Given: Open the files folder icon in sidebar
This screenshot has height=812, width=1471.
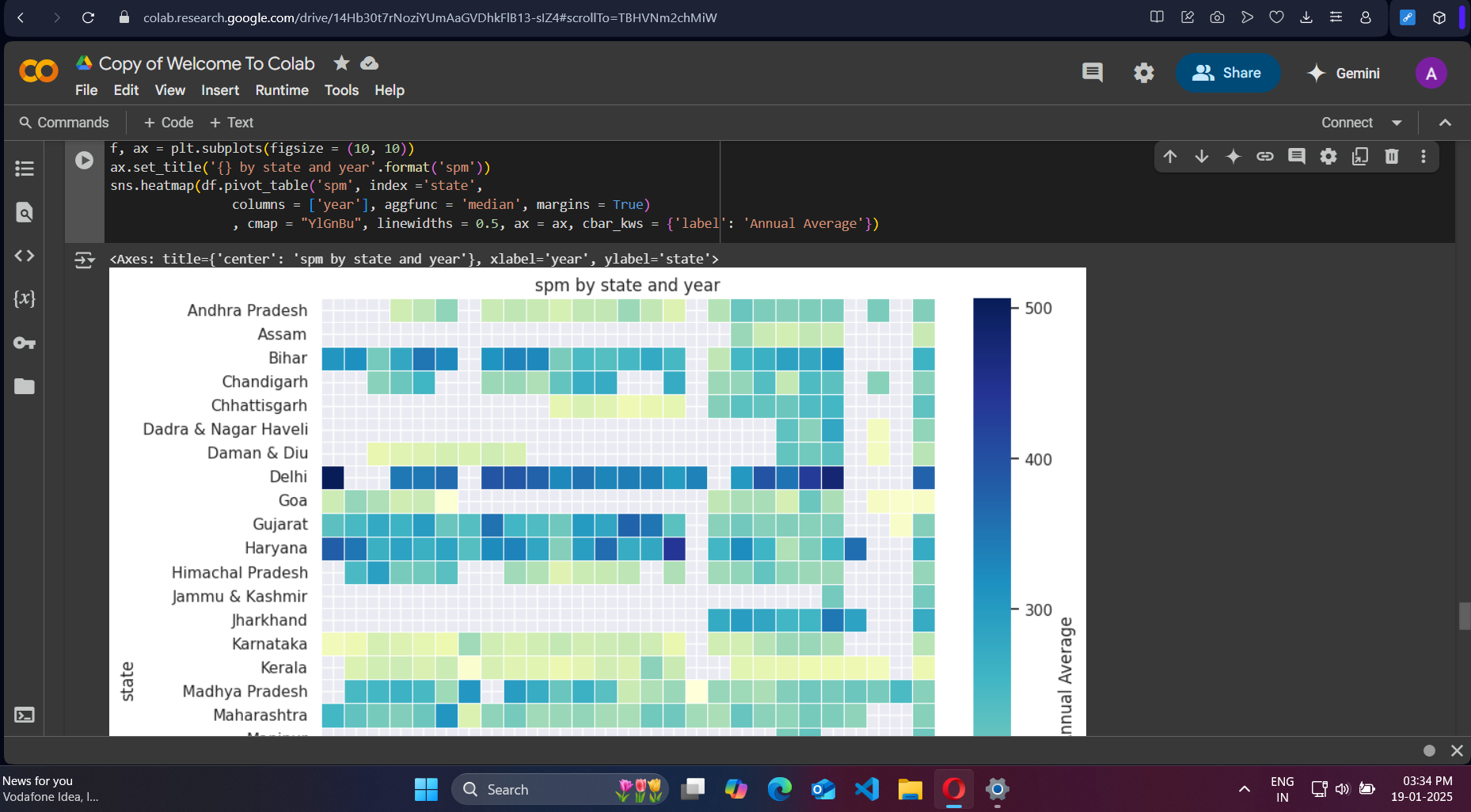Looking at the screenshot, I should click(x=25, y=386).
